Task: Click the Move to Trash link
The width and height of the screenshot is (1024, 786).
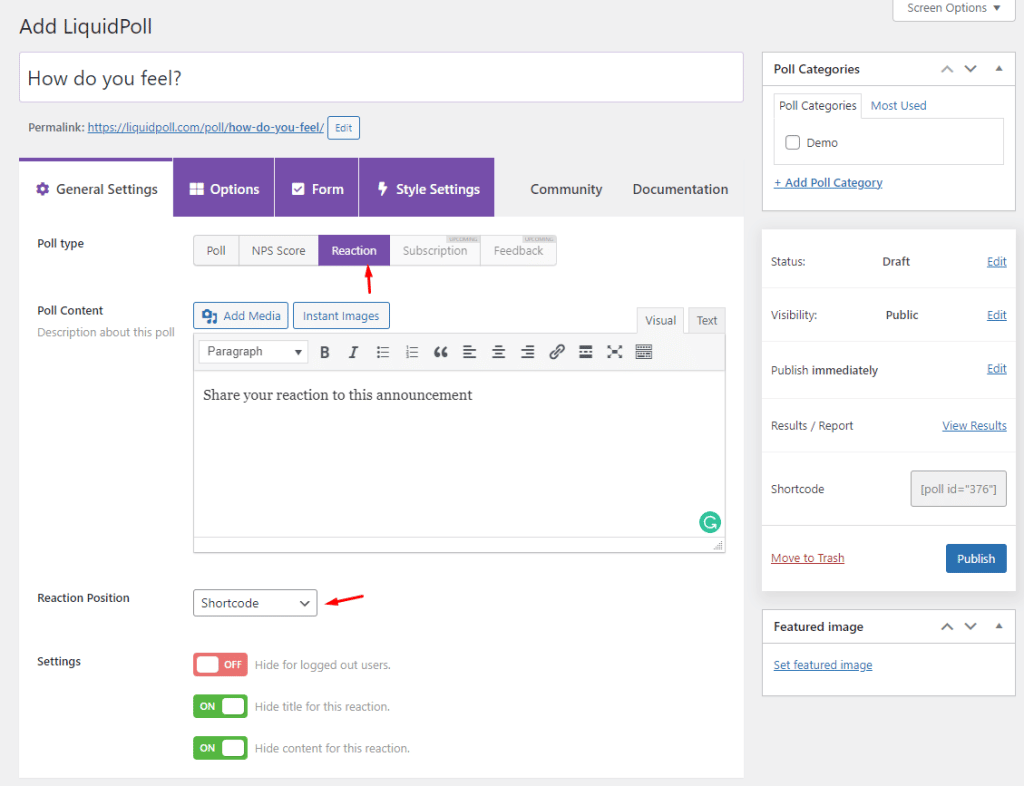Action: [x=807, y=558]
